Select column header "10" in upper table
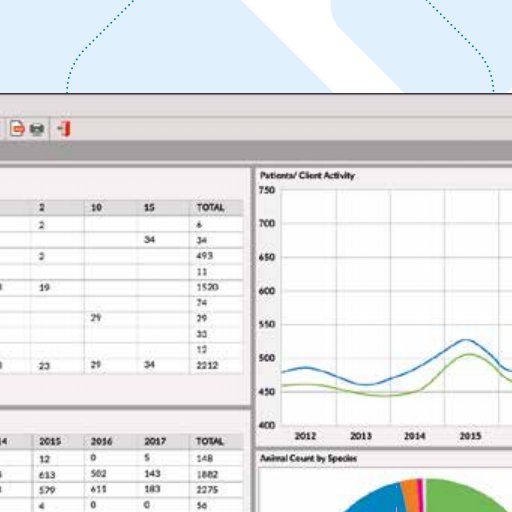Screen dimensions: 512x512 (96, 208)
